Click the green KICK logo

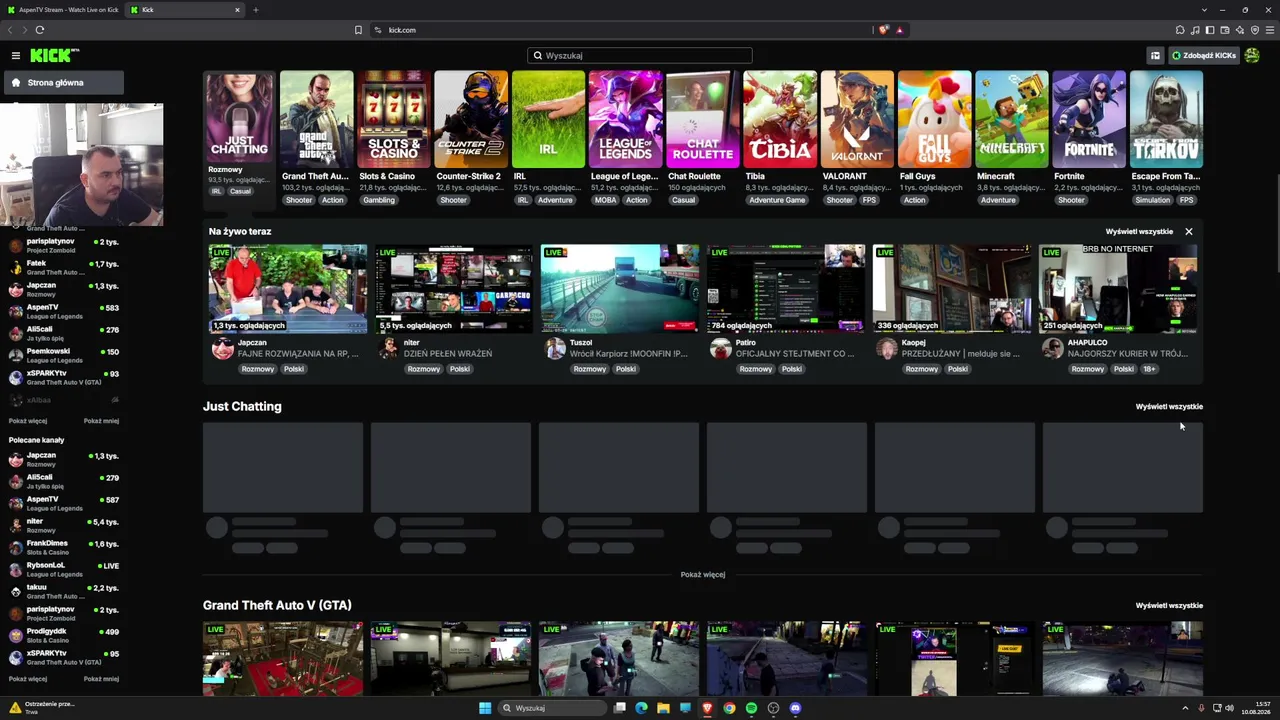[x=54, y=56]
